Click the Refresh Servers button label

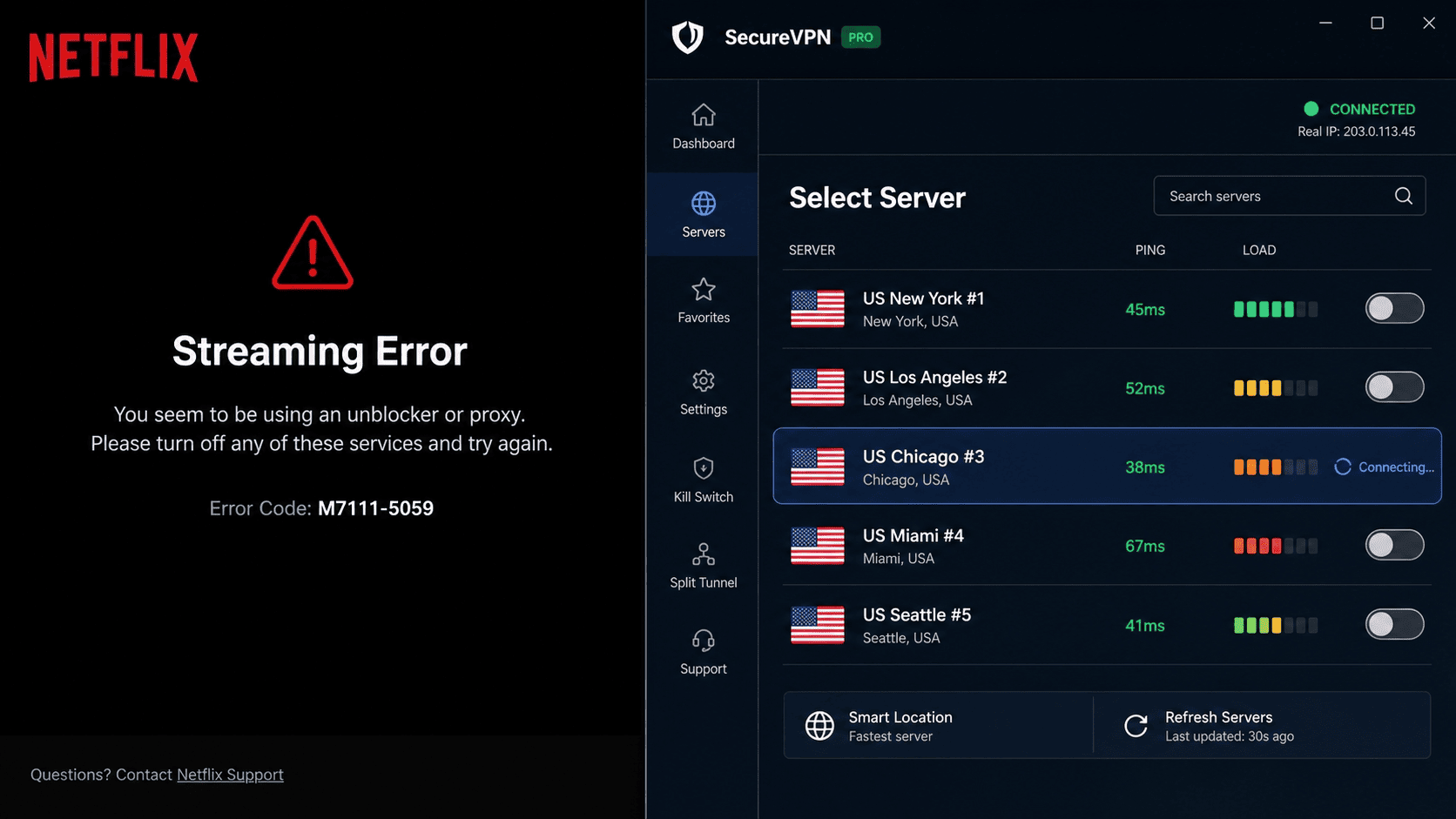click(x=1218, y=717)
